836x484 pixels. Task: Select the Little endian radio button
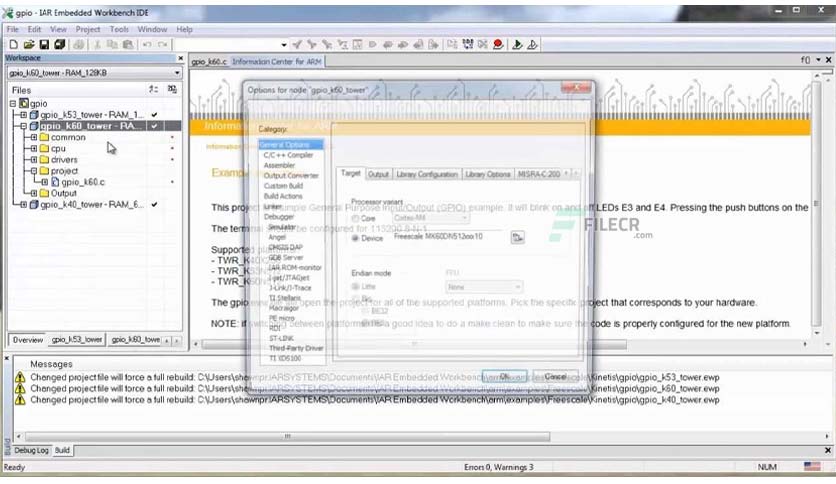(x=355, y=287)
